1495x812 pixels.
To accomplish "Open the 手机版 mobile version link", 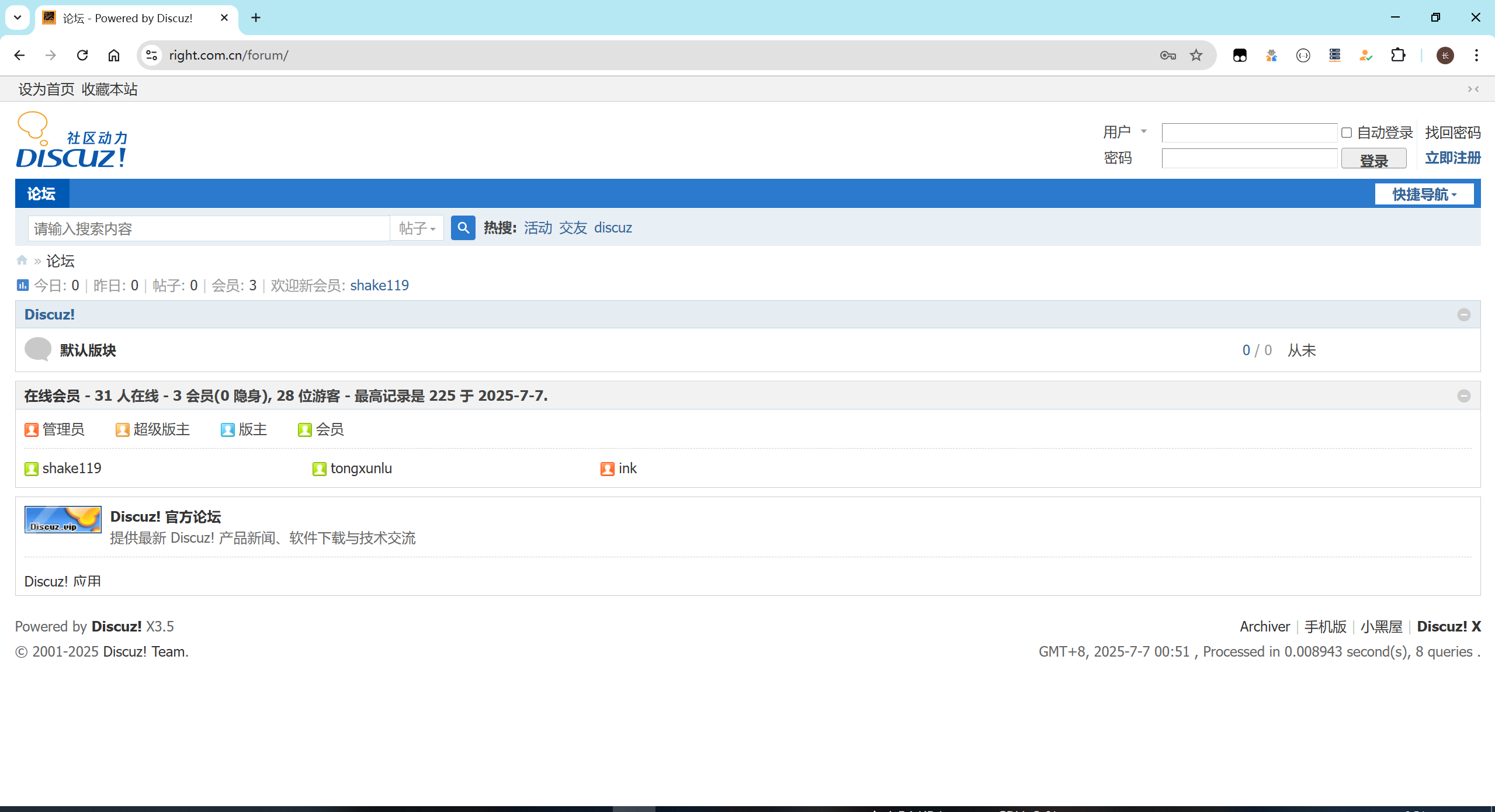I will tap(1326, 627).
